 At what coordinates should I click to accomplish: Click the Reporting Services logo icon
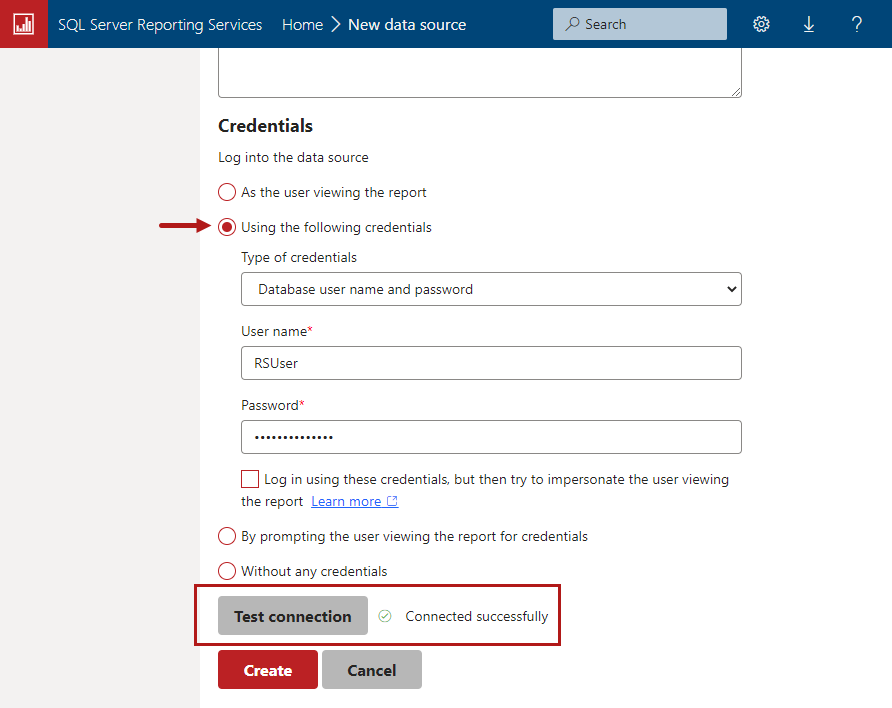tap(23, 24)
